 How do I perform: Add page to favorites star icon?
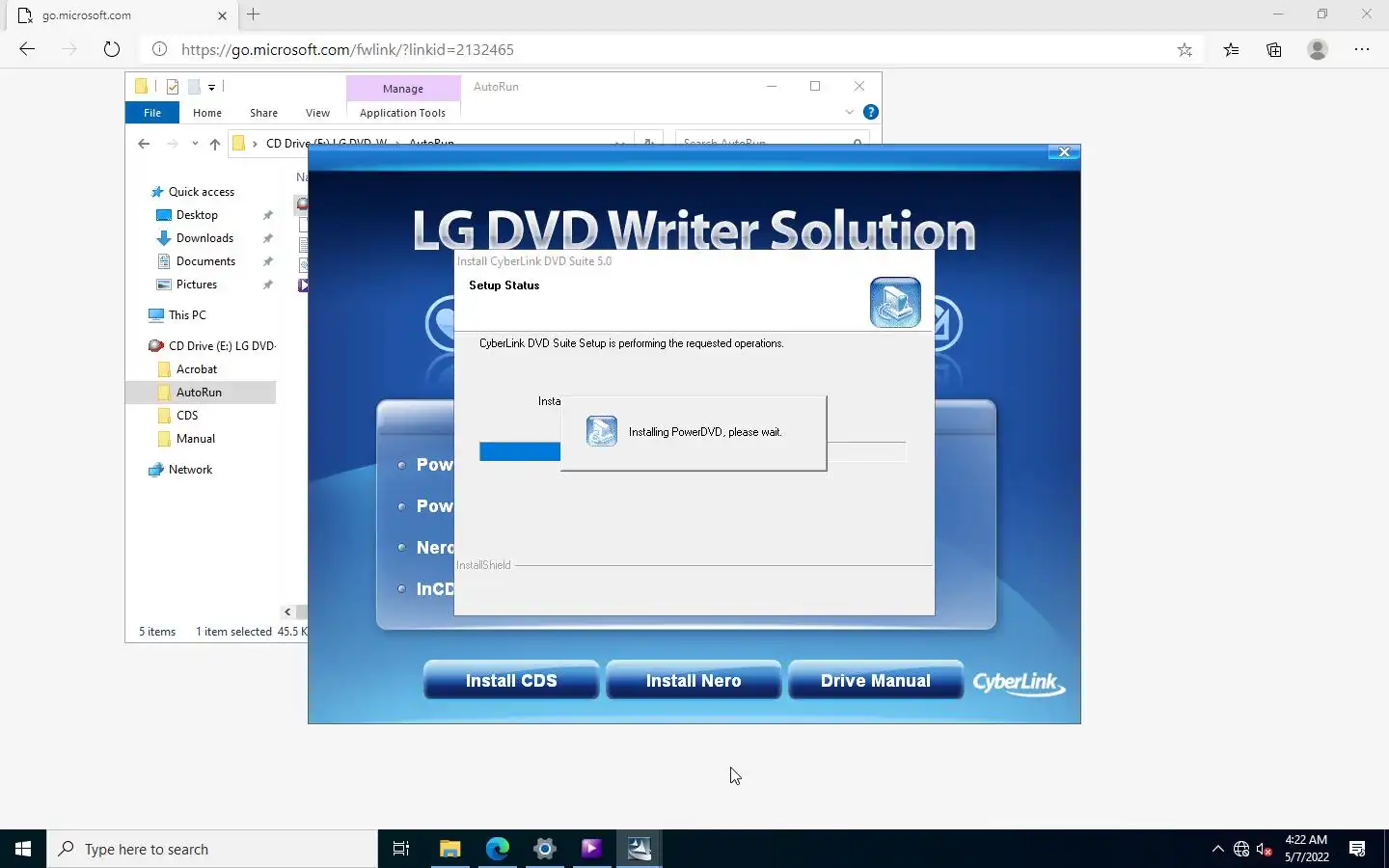coord(1185,49)
